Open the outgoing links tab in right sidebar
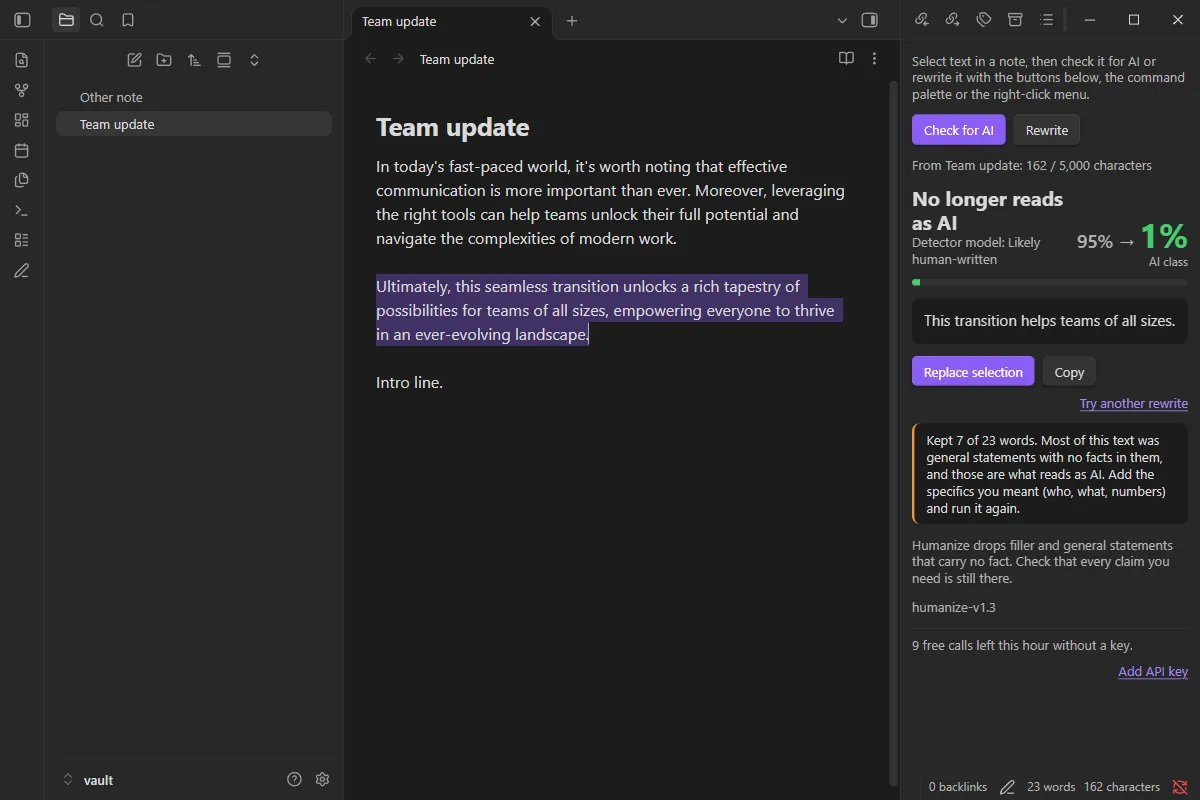Image resolution: width=1200 pixels, height=800 pixels. tap(953, 20)
